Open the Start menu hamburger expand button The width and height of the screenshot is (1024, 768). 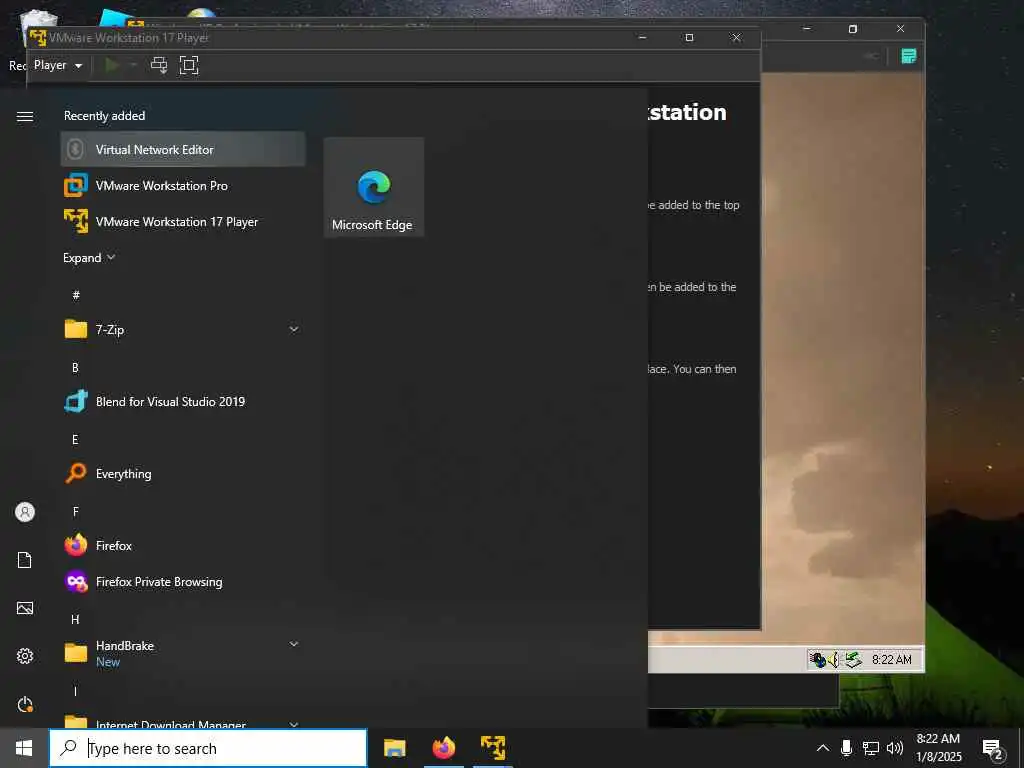(25, 116)
